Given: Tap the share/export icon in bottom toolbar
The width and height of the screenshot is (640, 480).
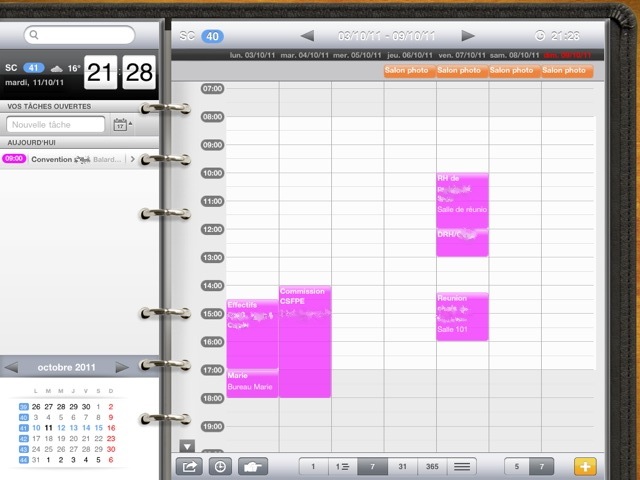Looking at the screenshot, I should pyautogui.click(x=188, y=466).
